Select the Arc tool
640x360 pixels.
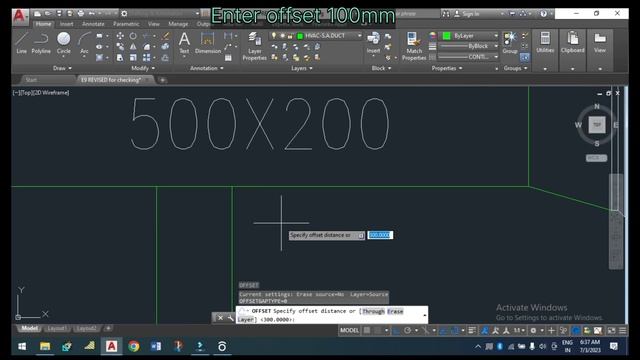pyautogui.click(x=84, y=43)
